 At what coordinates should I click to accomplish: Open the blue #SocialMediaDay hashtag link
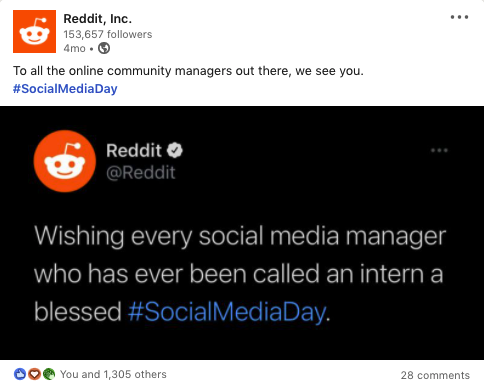[65, 89]
